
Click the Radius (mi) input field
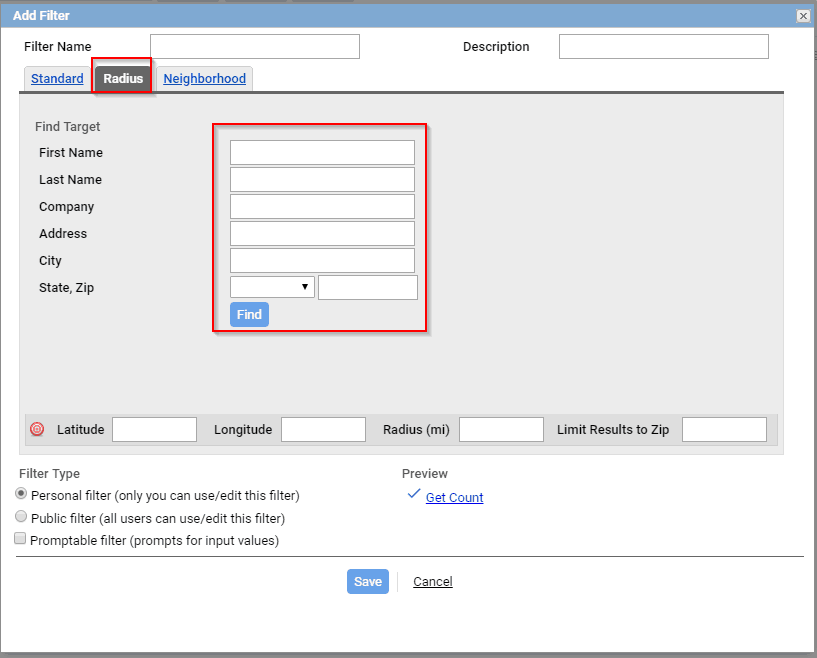tap(501, 429)
